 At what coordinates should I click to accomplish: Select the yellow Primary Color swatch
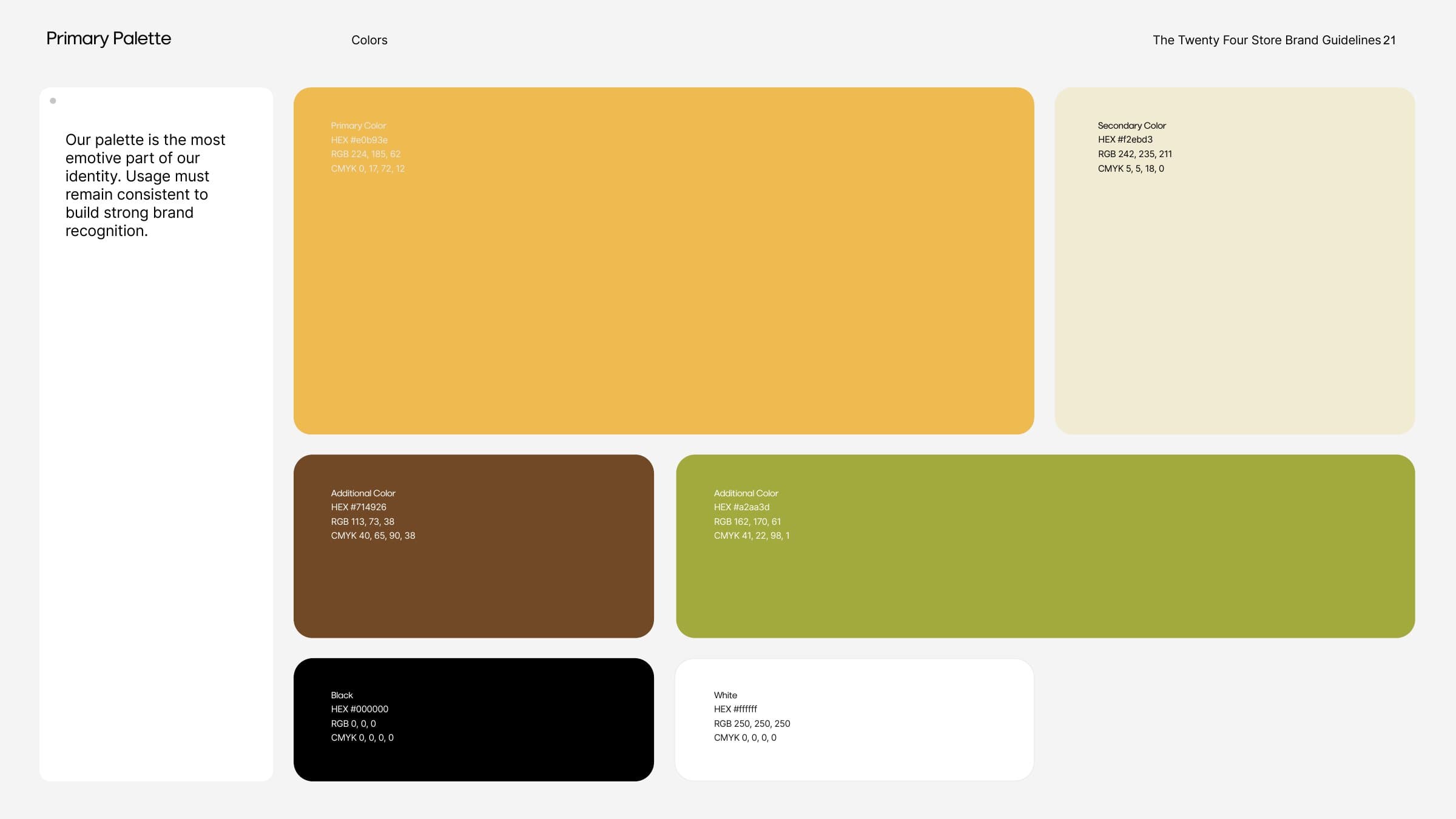coord(664,261)
